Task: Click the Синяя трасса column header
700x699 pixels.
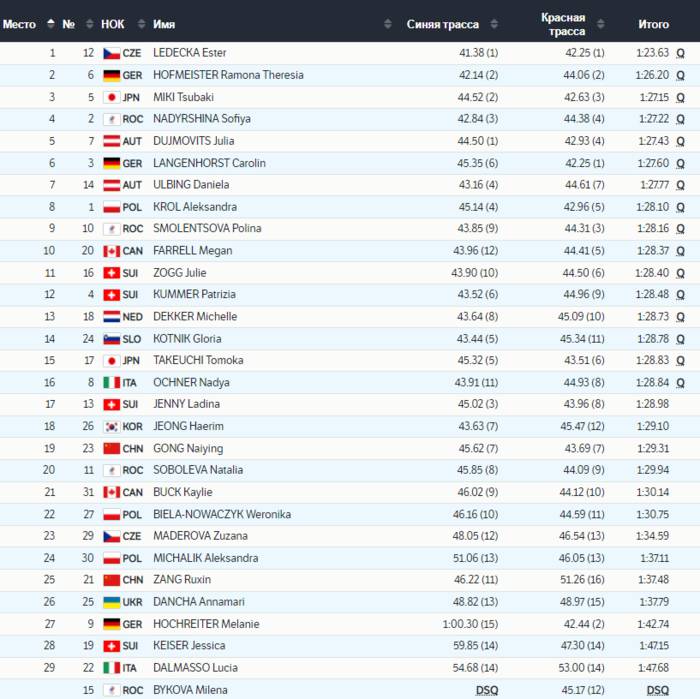Action: [x=442, y=24]
